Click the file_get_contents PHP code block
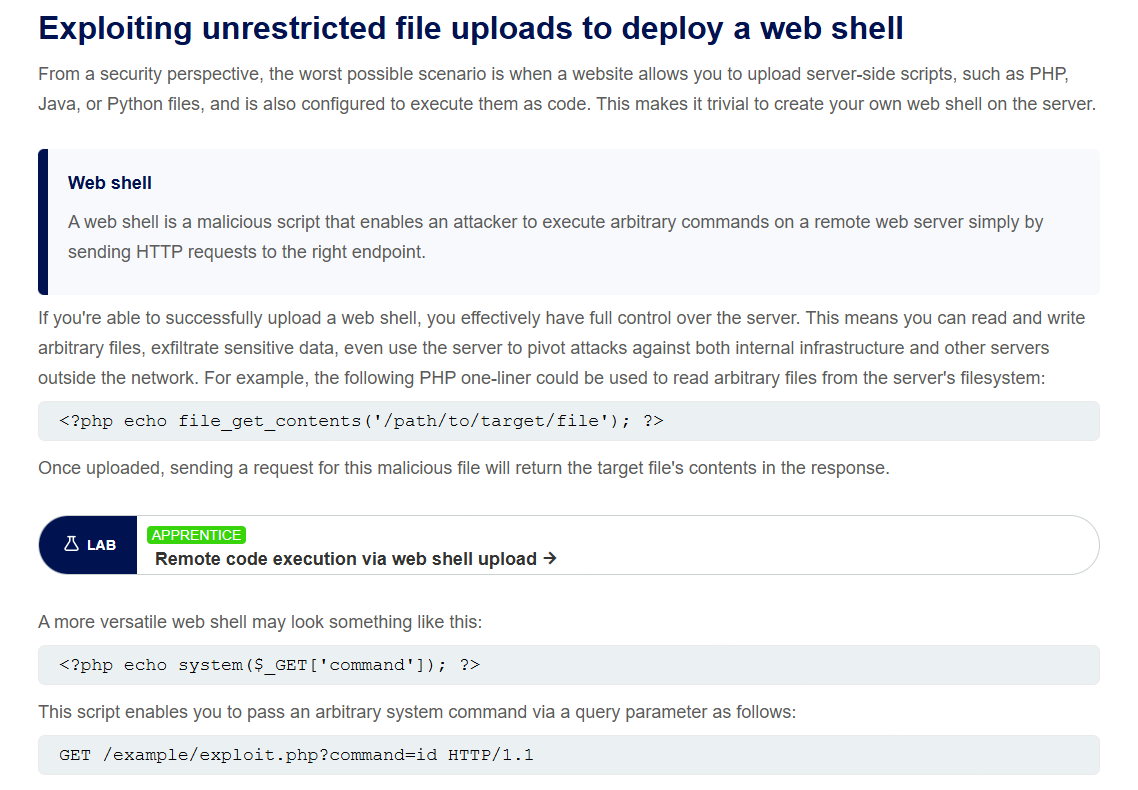Screen dimensions: 1138x790 569,421
